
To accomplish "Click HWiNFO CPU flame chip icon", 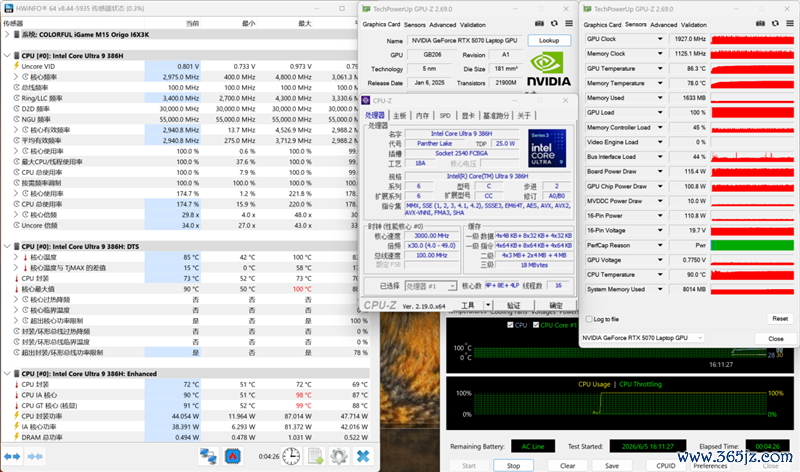I will (x=233, y=456).
